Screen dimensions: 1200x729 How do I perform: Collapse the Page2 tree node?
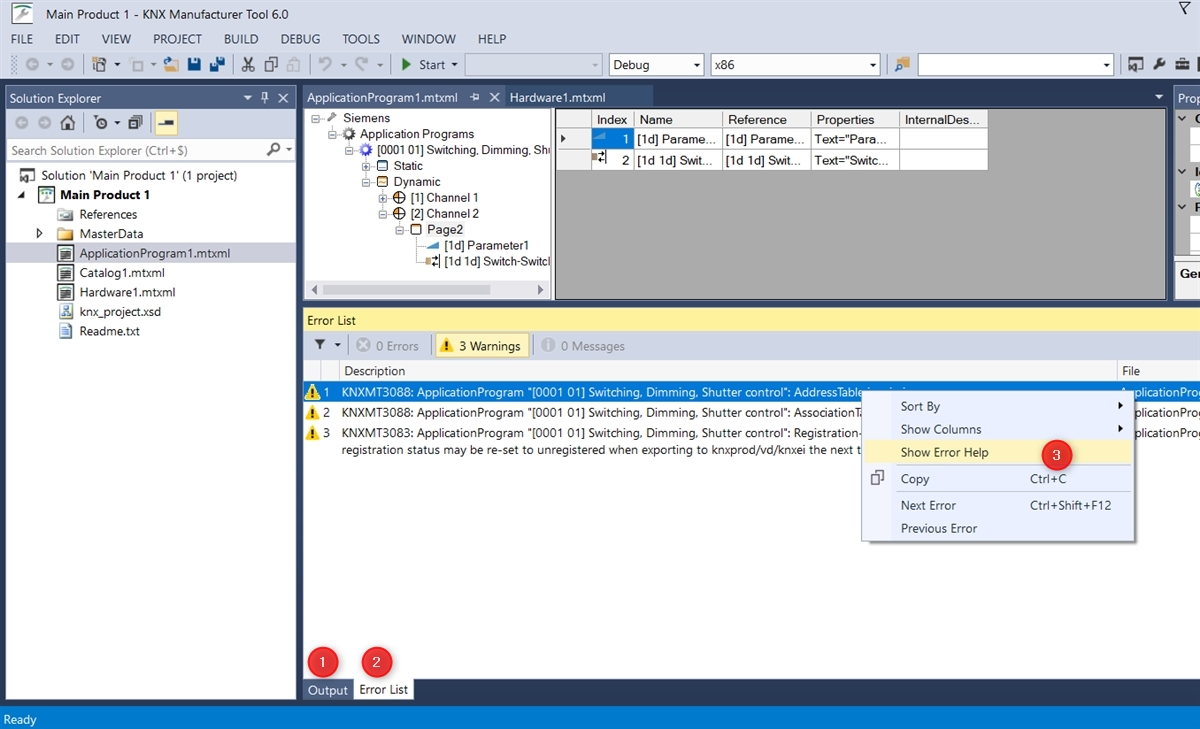(401, 230)
